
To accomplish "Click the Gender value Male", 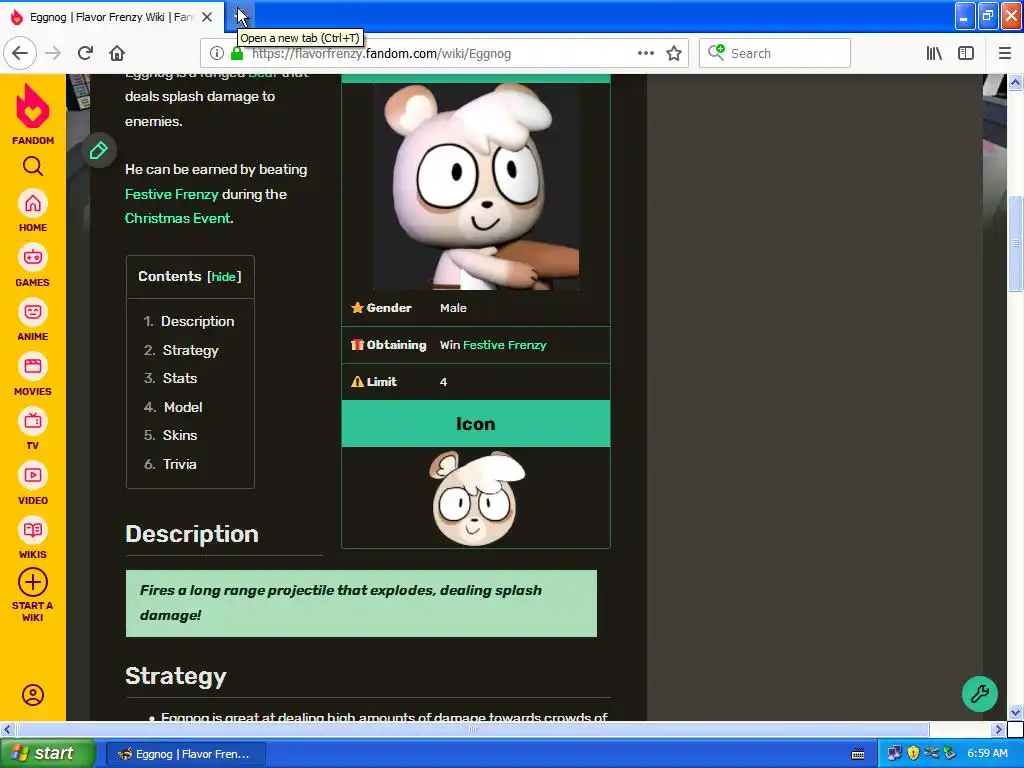I will coord(453,308).
